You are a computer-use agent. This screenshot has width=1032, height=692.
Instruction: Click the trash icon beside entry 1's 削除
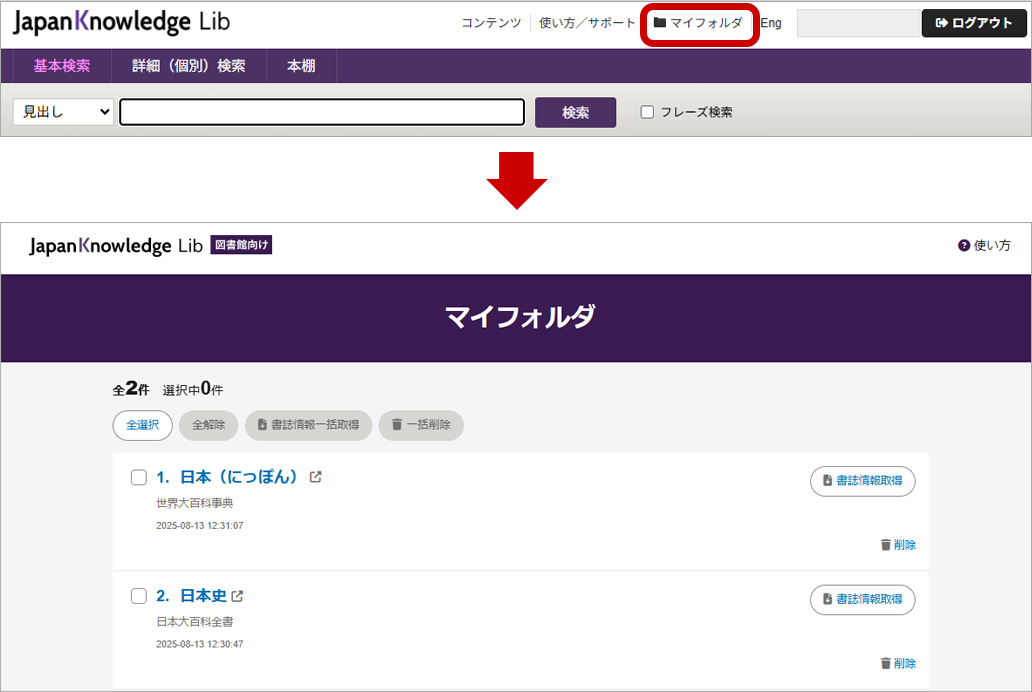tap(886, 544)
